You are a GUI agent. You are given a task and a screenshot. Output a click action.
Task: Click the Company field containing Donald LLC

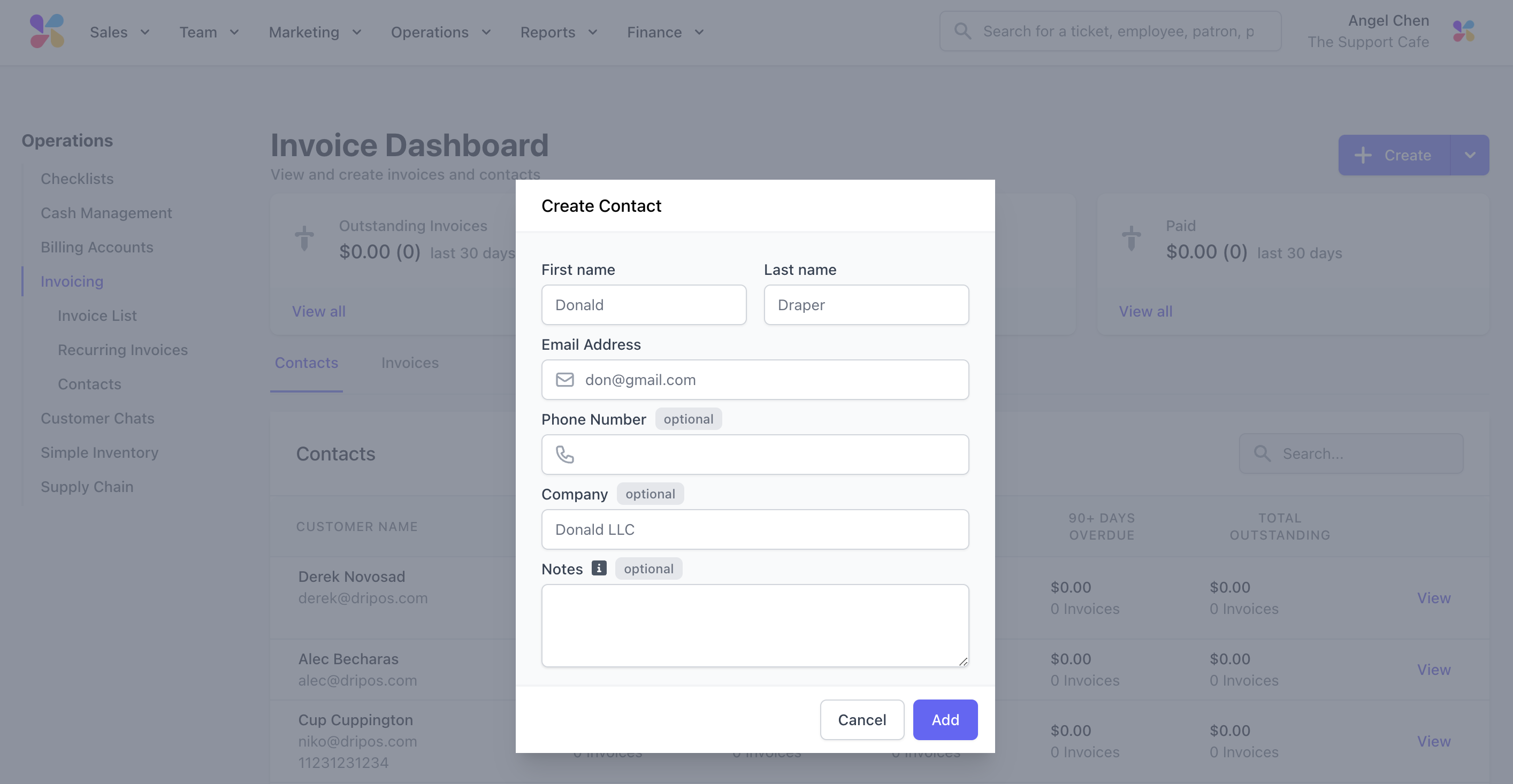755,529
